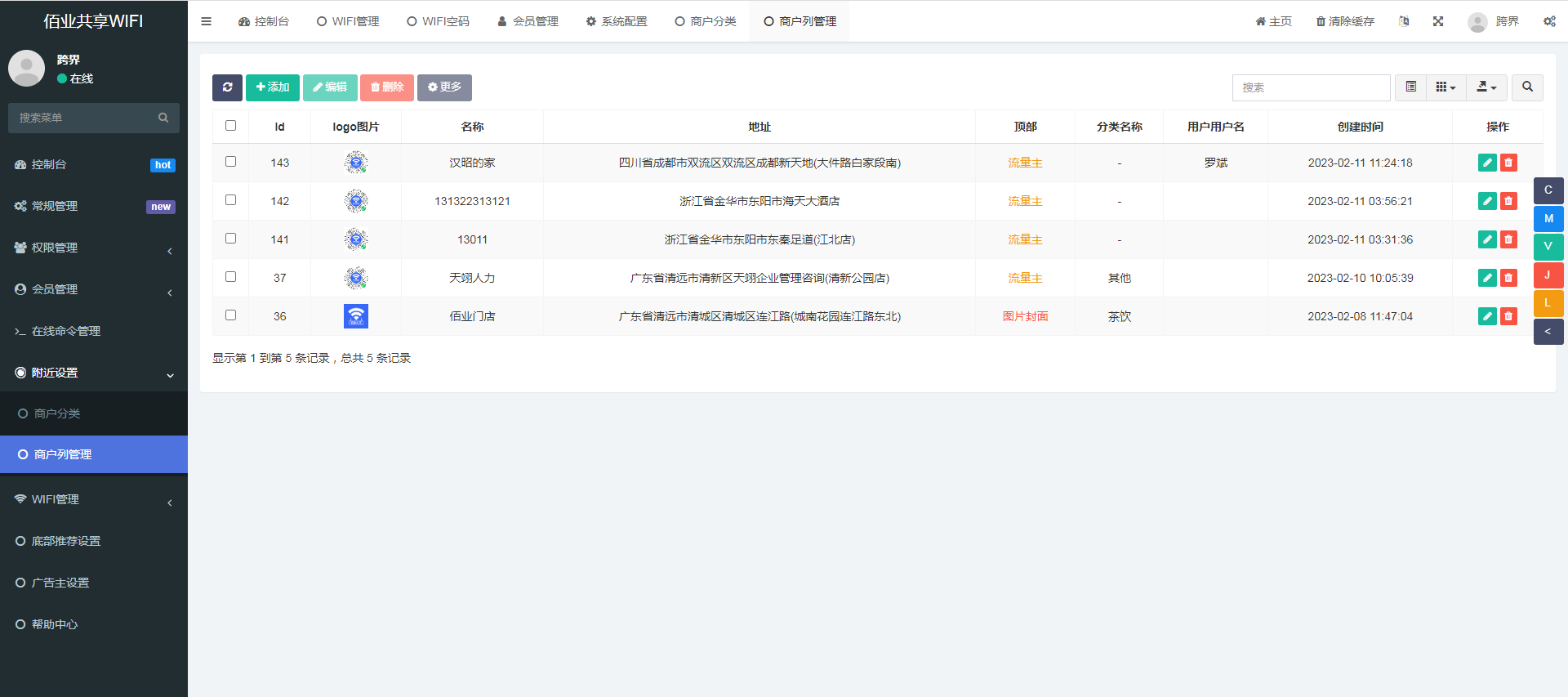1568x697 pixels.
Task: Open the export data dropdown
Action: click(1486, 87)
